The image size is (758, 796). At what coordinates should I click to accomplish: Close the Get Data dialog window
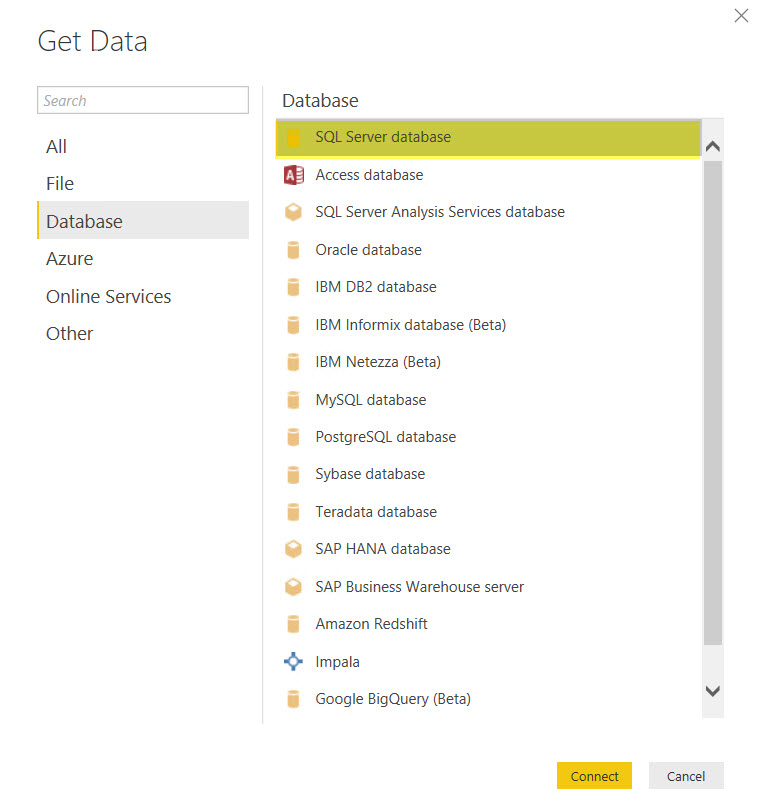[741, 16]
